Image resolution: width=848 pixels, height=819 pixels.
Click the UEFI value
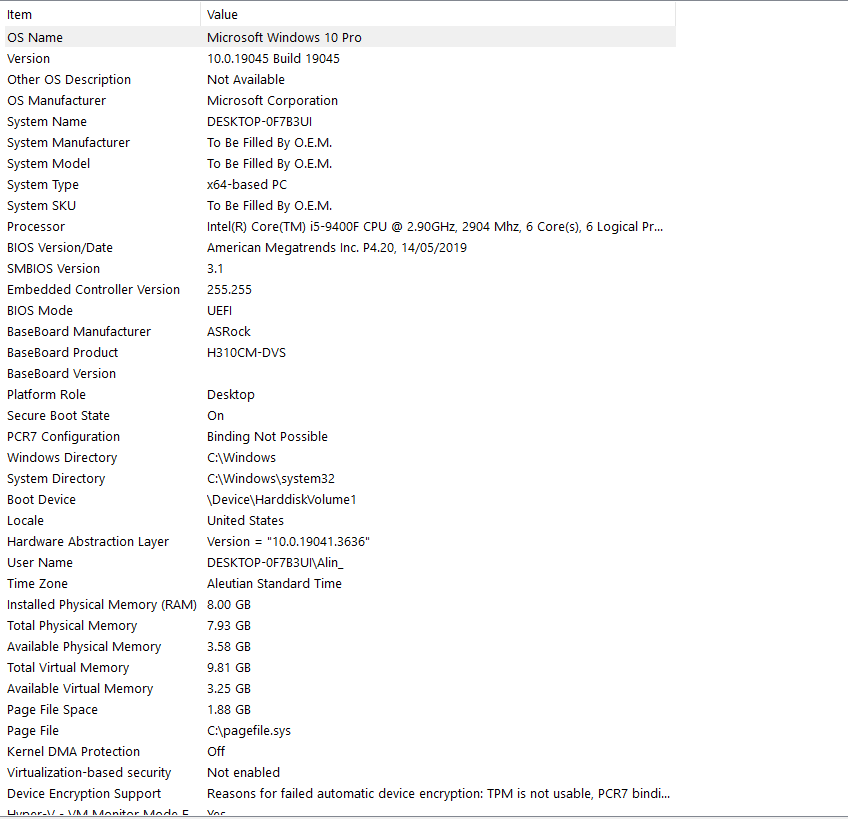point(219,311)
